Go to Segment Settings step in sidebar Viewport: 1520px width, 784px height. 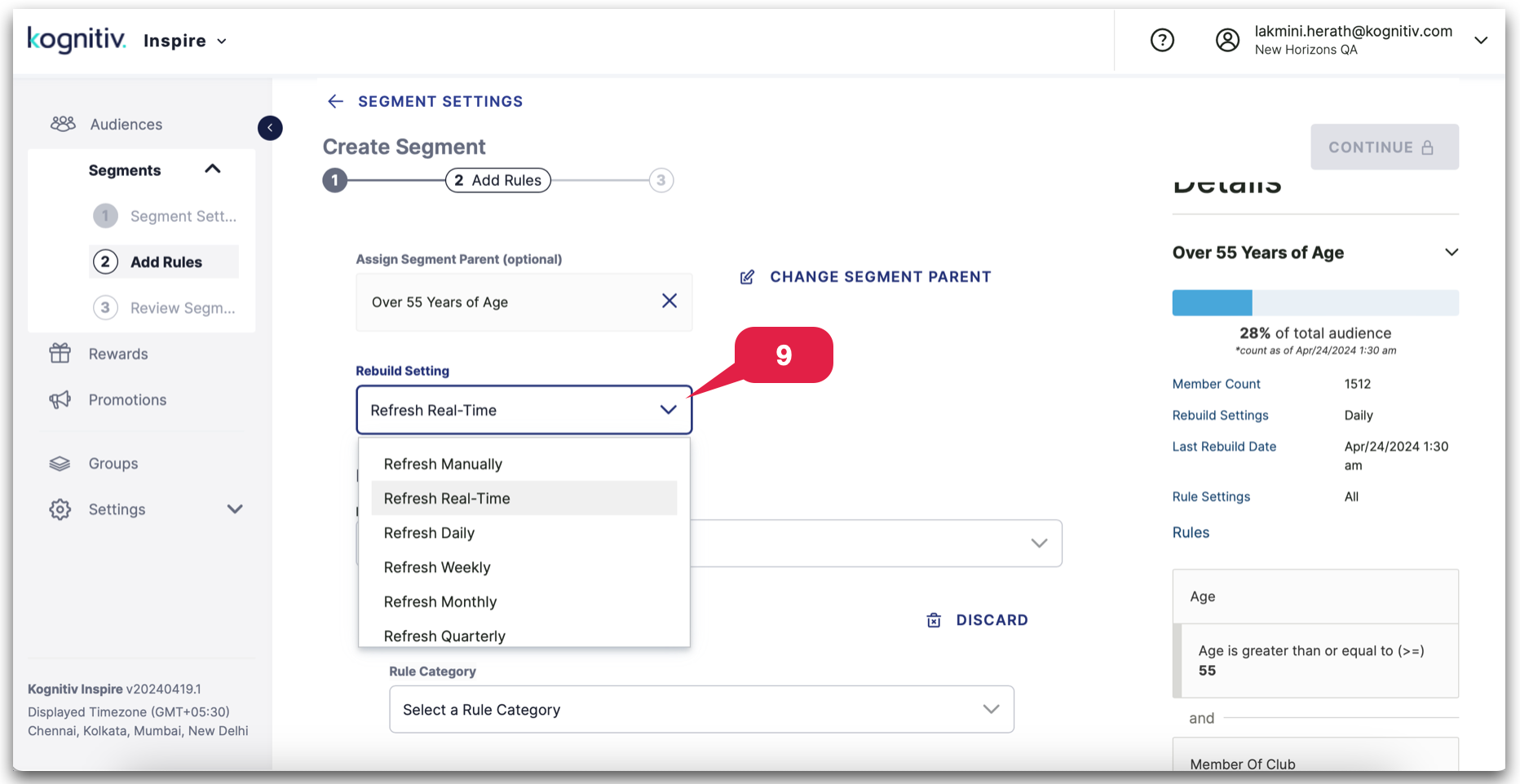(x=166, y=216)
